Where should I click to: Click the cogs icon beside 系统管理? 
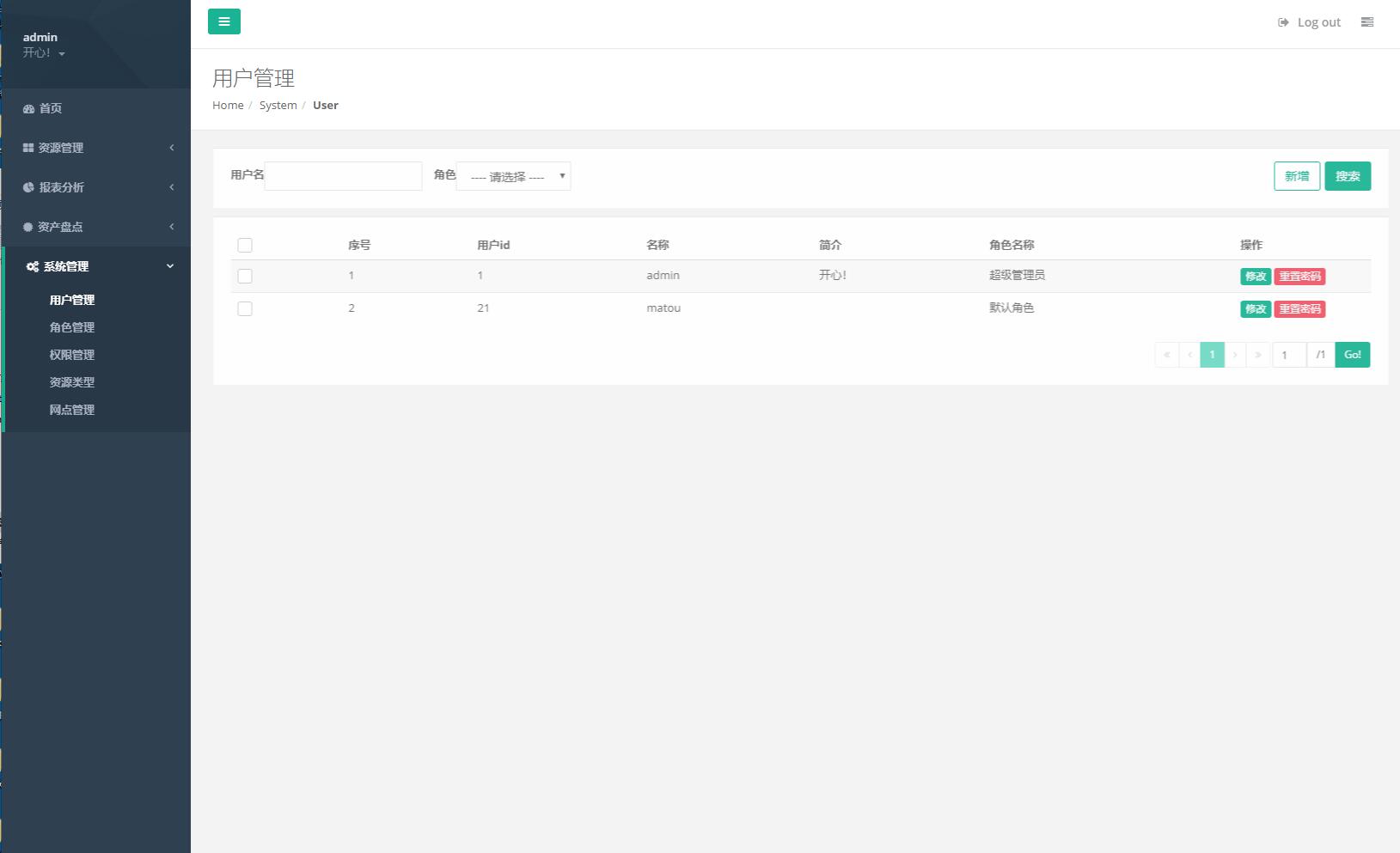click(x=33, y=266)
